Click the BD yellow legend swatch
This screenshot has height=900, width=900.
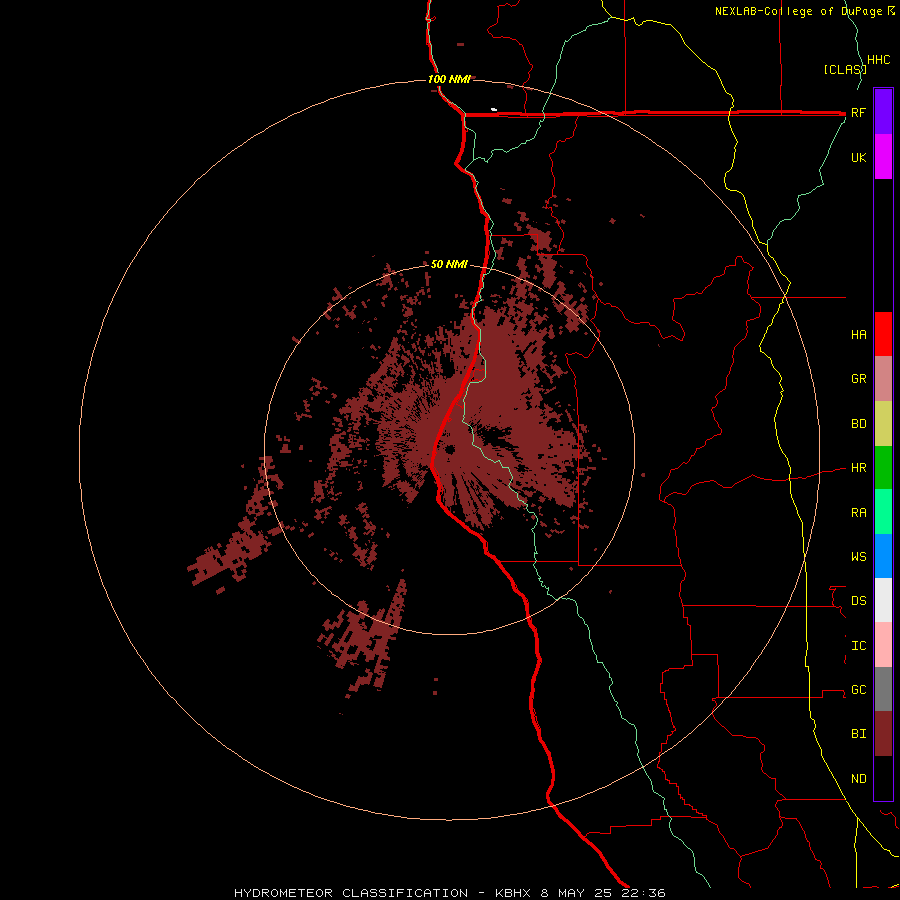[883, 424]
